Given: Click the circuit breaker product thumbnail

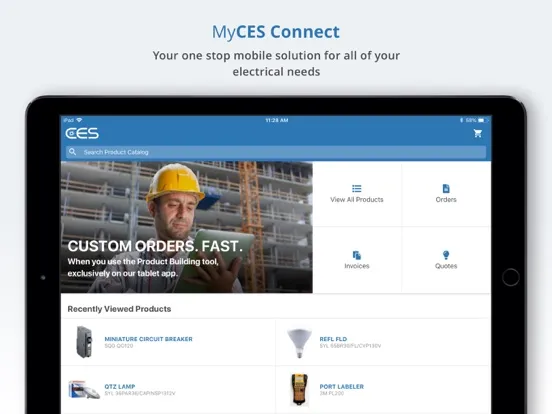Looking at the screenshot, I should pyautogui.click(x=84, y=342).
